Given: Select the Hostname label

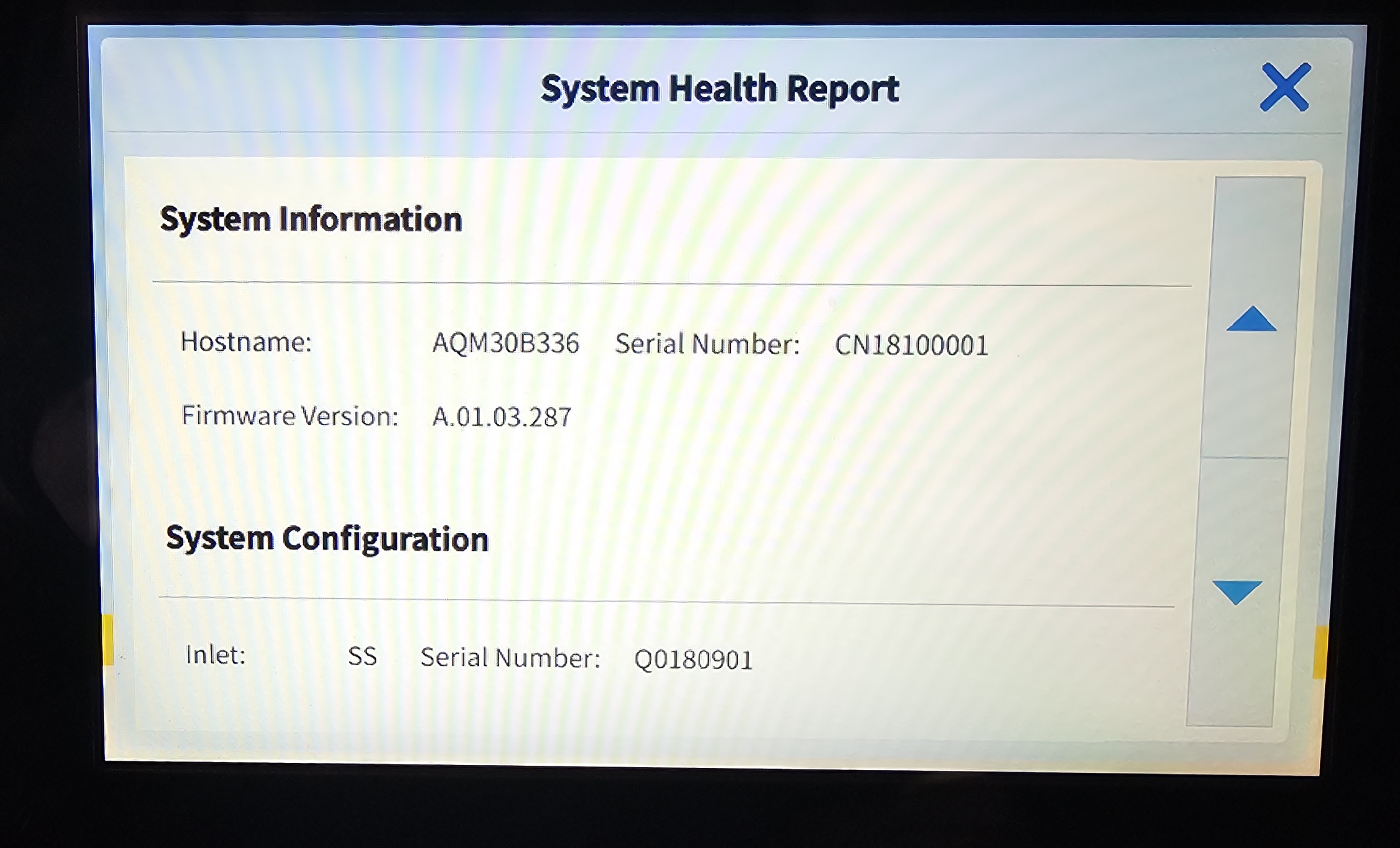Looking at the screenshot, I should pyautogui.click(x=246, y=342).
